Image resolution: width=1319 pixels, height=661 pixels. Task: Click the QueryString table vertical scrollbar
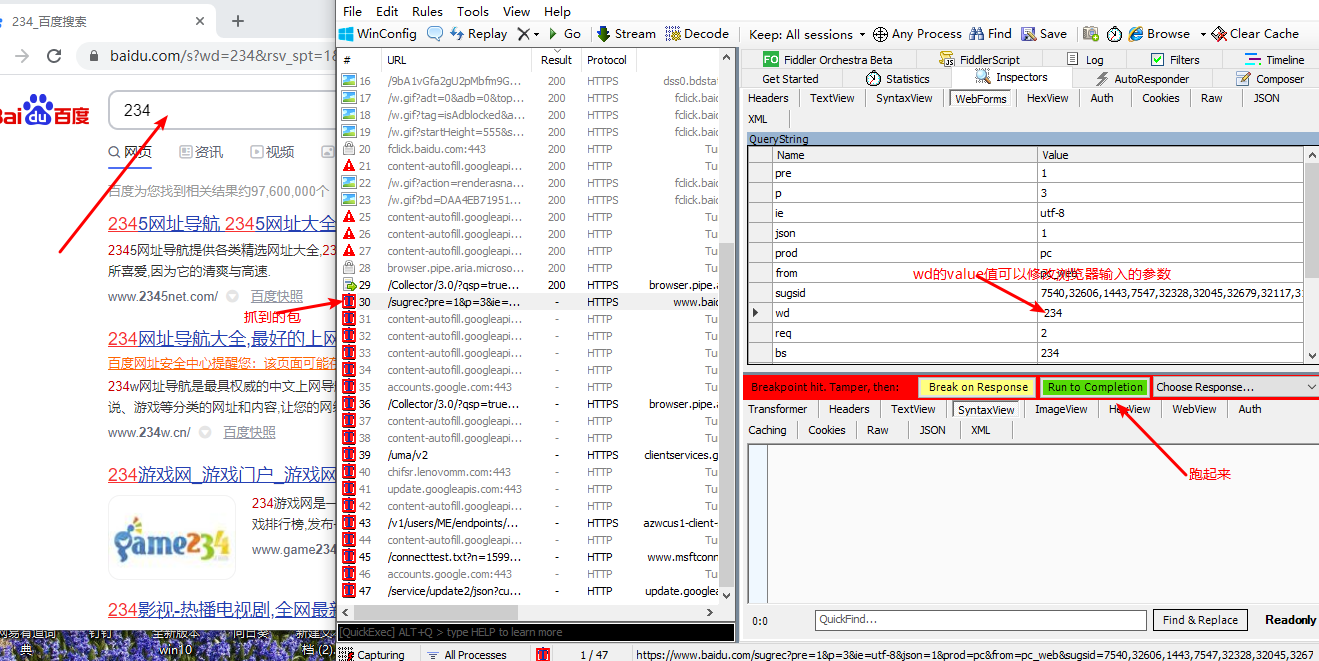tap(1311, 254)
